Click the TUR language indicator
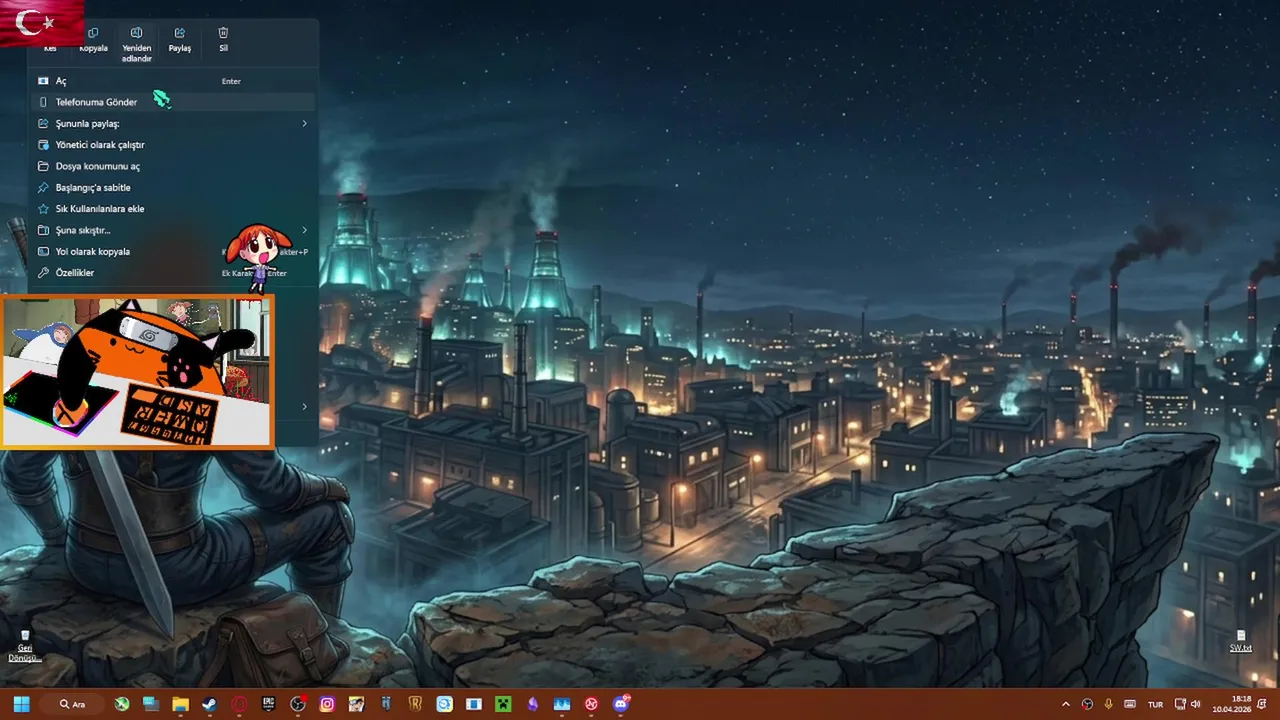The width and height of the screenshot is (1280, 720). pos(1155,704)
